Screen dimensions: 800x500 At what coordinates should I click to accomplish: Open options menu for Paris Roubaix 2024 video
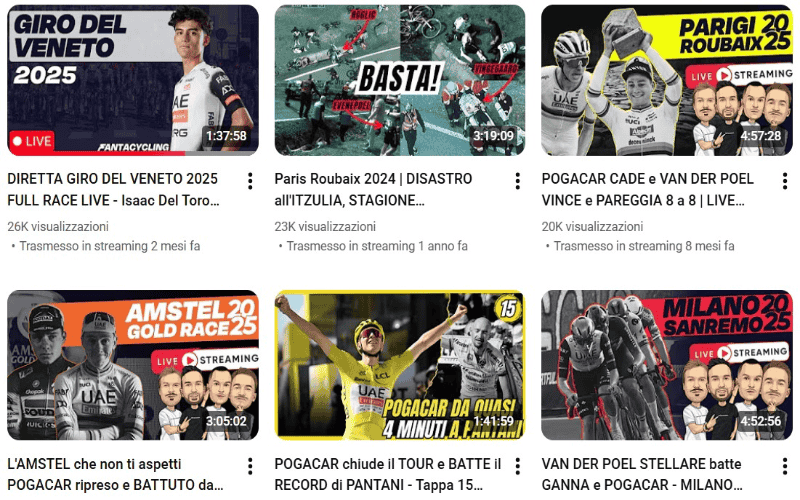(x=517, y=181)
